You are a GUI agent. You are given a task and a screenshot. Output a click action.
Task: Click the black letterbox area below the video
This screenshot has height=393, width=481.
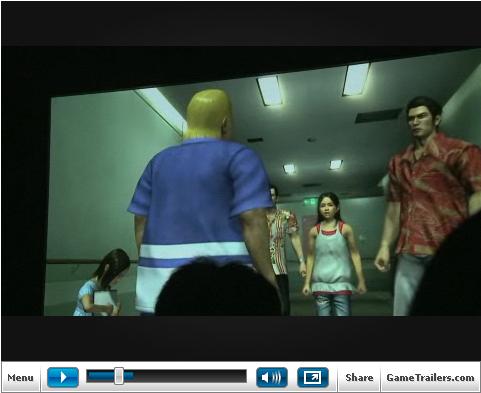point(241,338)
